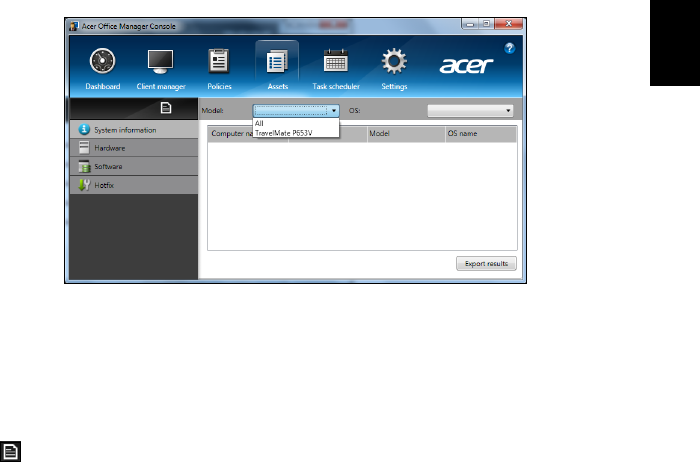Click the document icon above the sidebar
This screenshot has height=462, width=700.
click(x=166, y=108)
